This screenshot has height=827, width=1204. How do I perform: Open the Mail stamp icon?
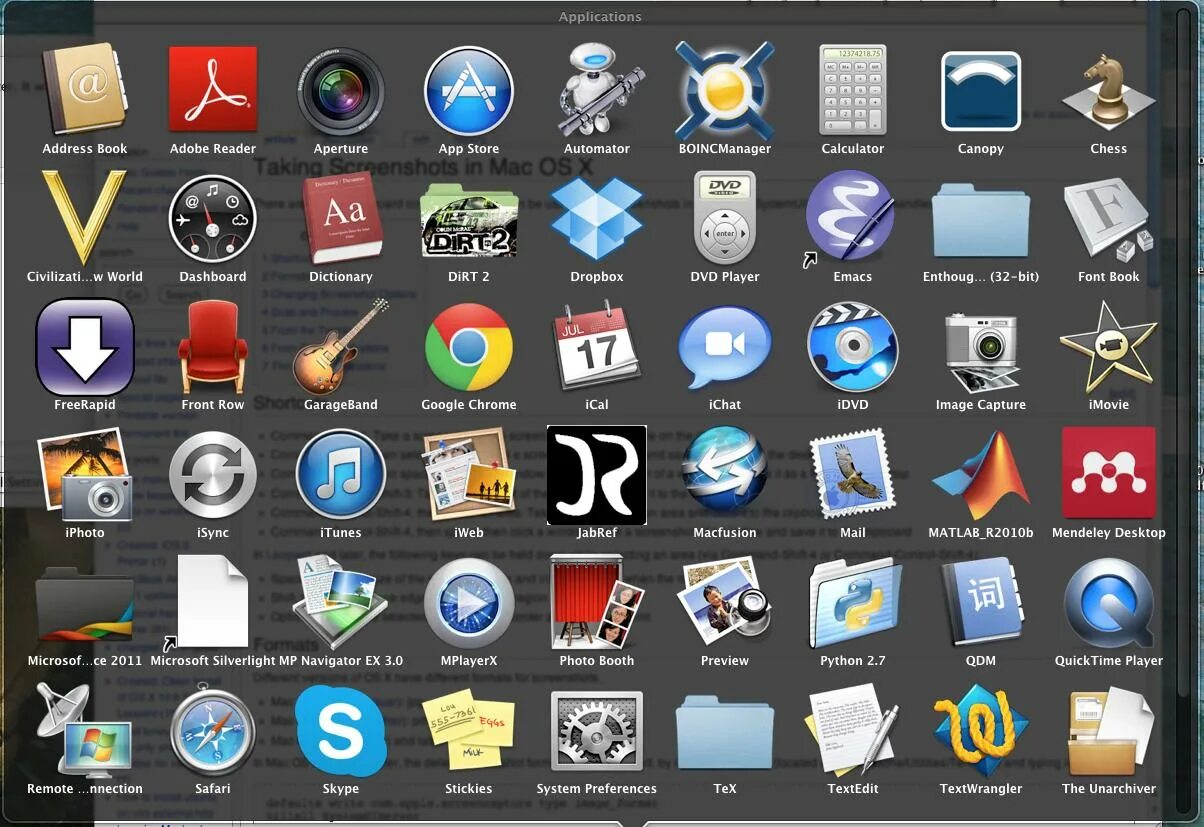(x=853, y=475)
